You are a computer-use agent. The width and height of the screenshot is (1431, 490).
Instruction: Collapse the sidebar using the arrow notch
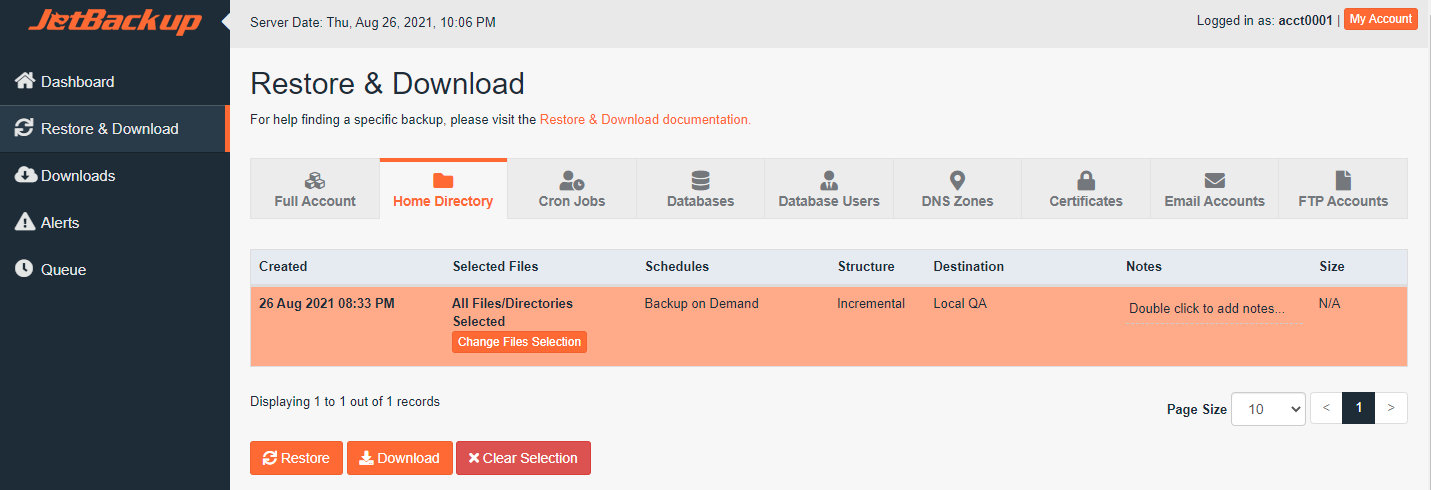(x=226, y=21)
